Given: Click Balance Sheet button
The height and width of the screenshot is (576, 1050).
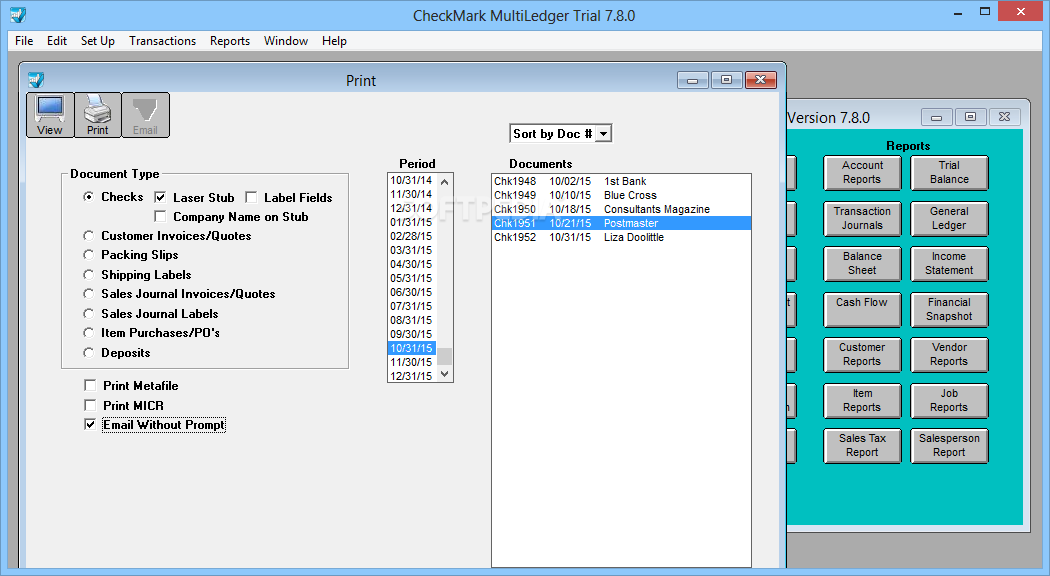Looking at the screenshot, I should (862, 264).
